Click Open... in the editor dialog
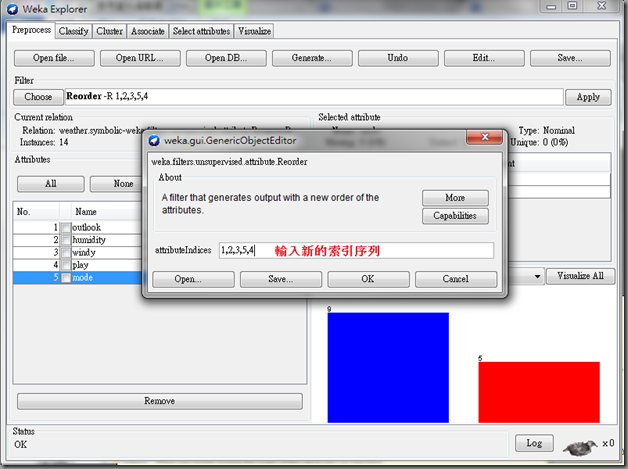 click(193, 279)
